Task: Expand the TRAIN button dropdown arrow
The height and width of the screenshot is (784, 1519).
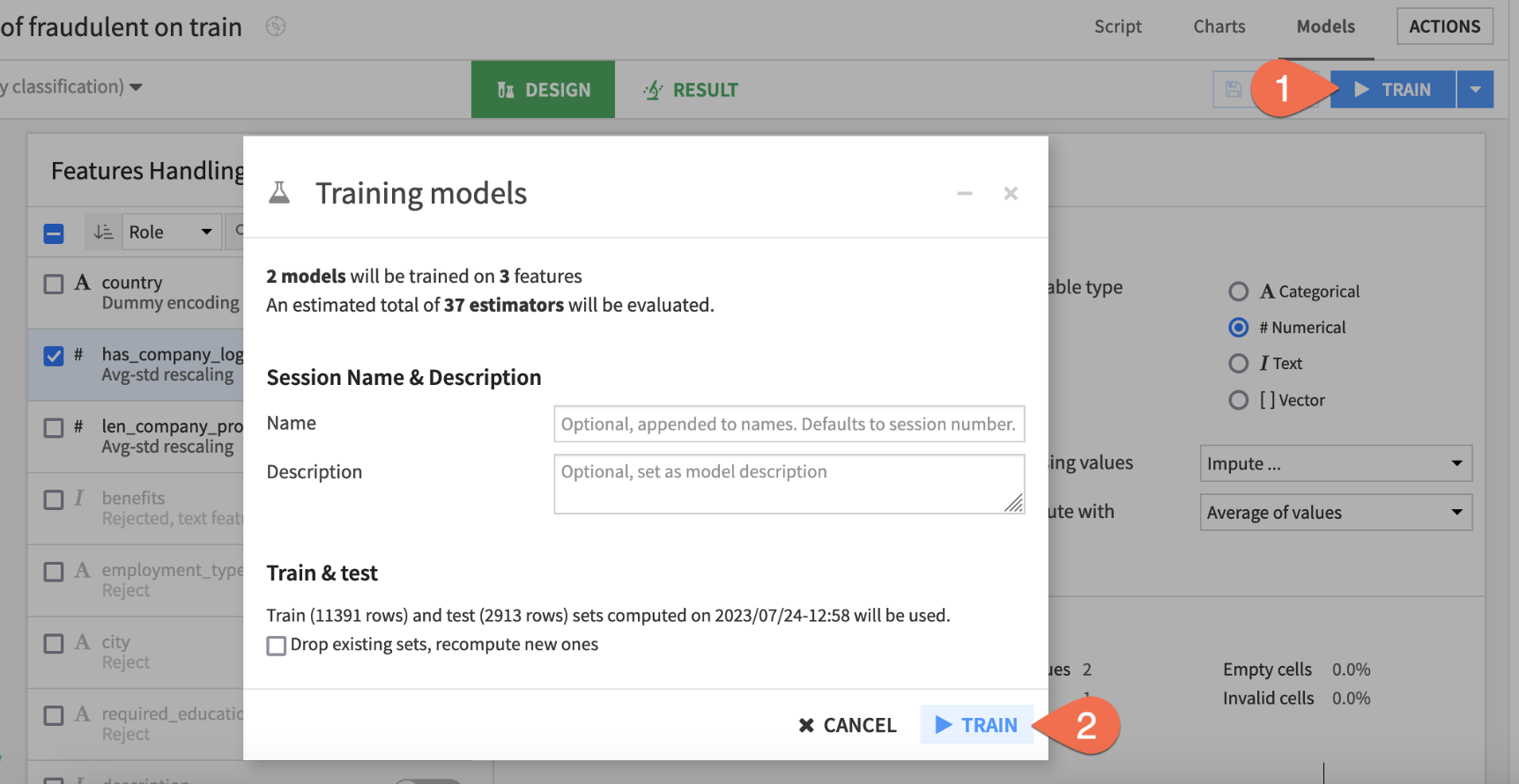Action: coord(1475,89)
